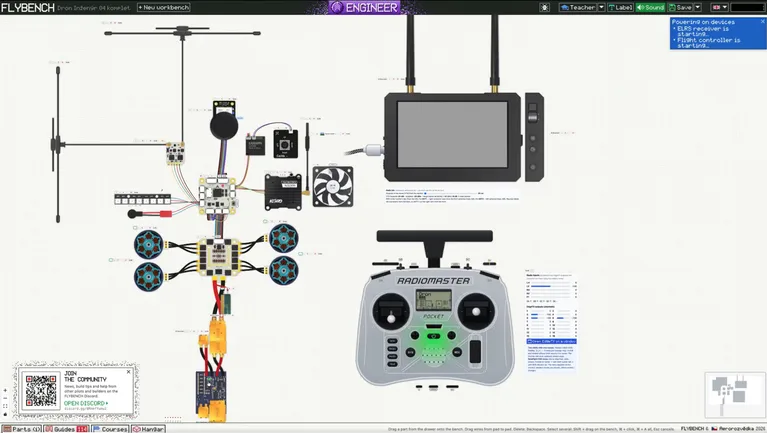Click the 'Dron' text on the radio LCD
This screenshot has width=767, height=433.
tap(425, 294)
